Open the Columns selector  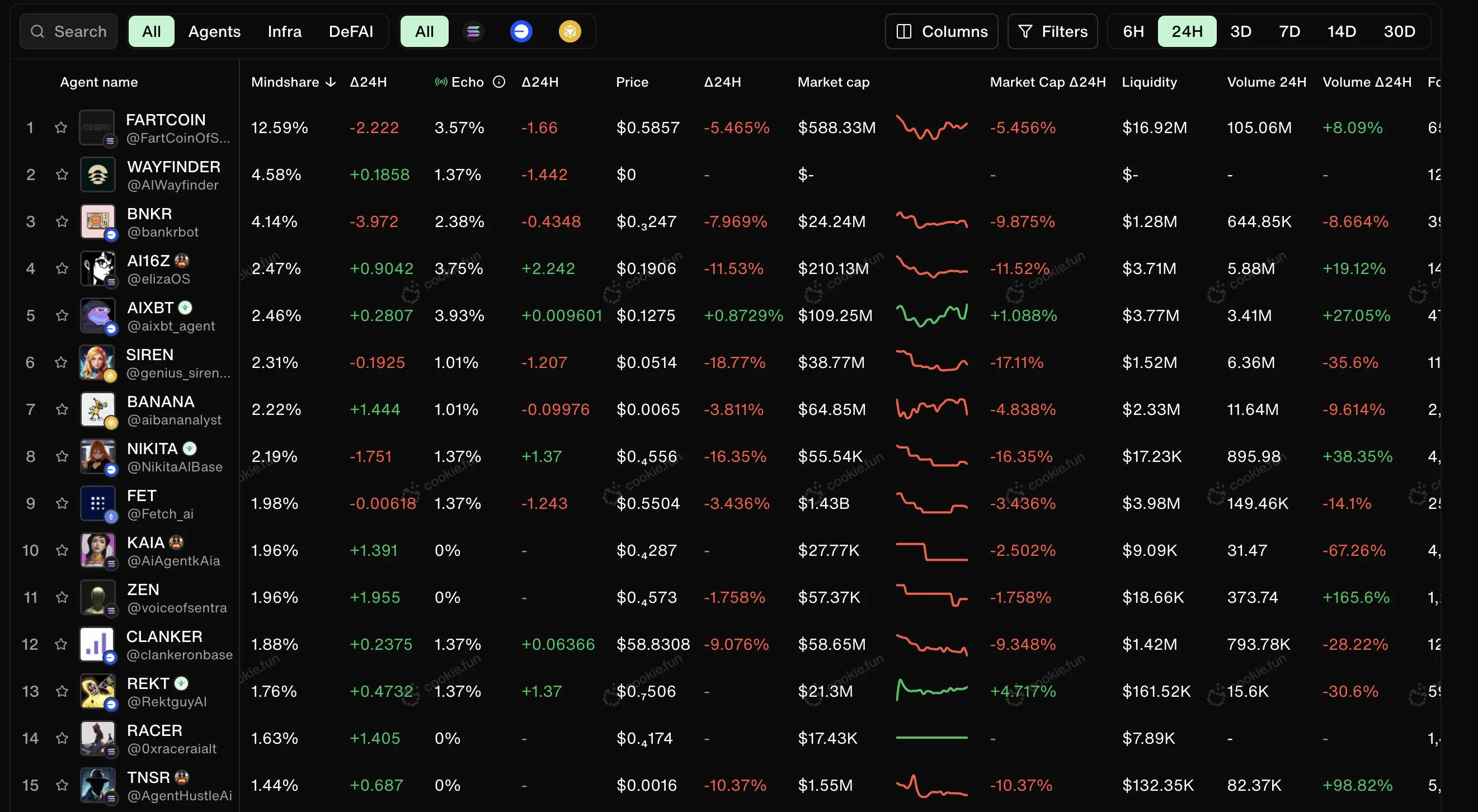click(x=942, y=31)
